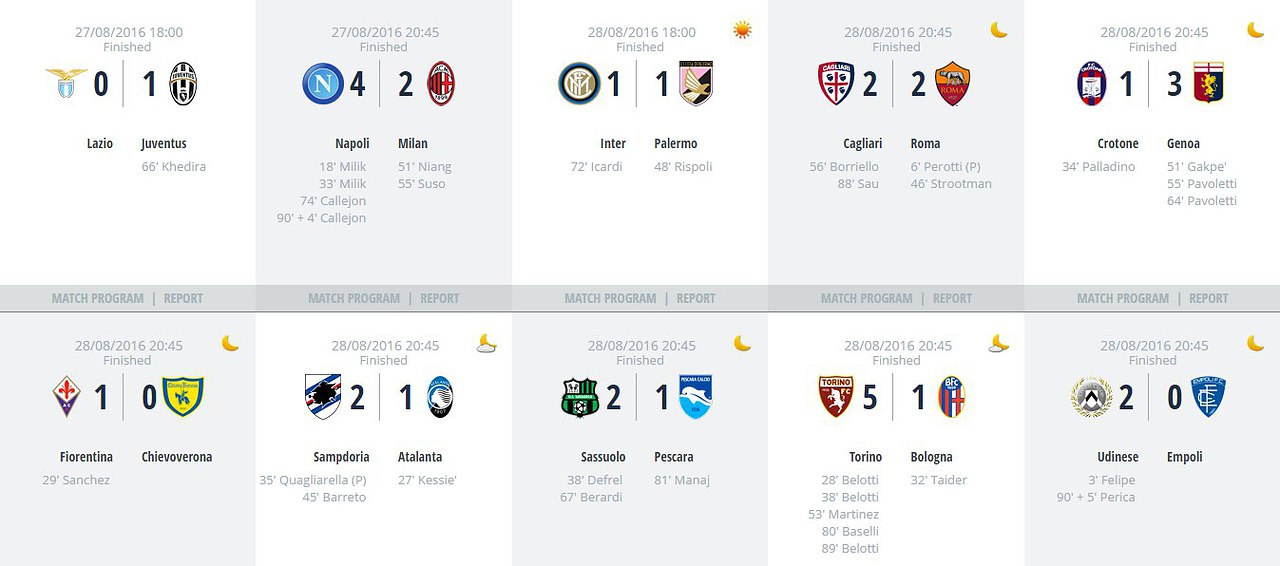
Task: Open Report for Cagliari-Roma match
Action: pos(952,298)
